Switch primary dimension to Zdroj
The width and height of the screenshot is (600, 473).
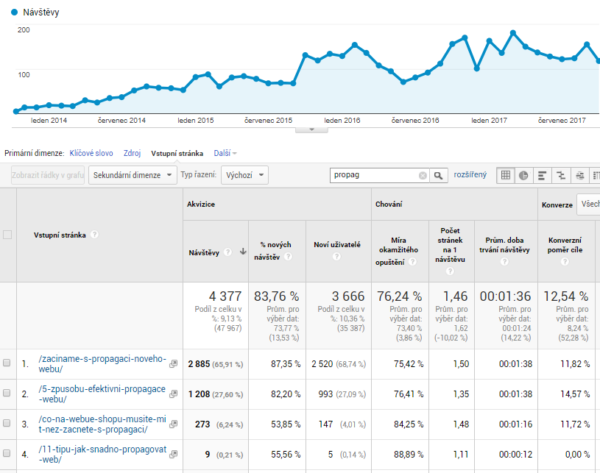[x=131, y=154]
